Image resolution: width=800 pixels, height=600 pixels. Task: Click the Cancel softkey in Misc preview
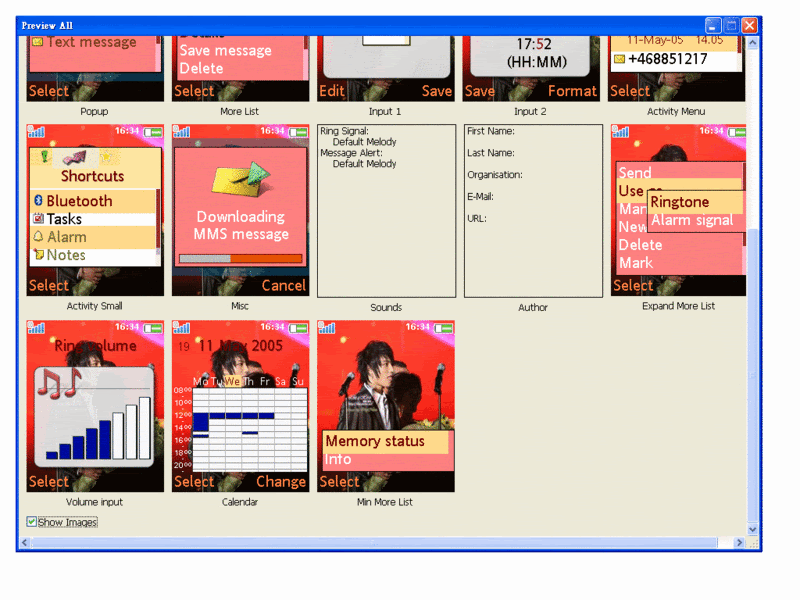(284, 285)
